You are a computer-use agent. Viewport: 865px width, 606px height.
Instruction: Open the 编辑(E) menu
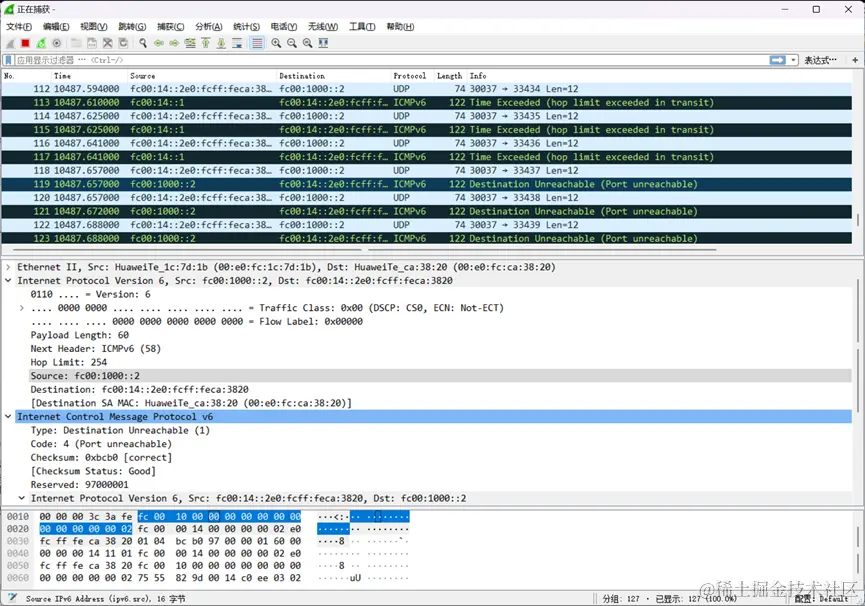[56, 26]
